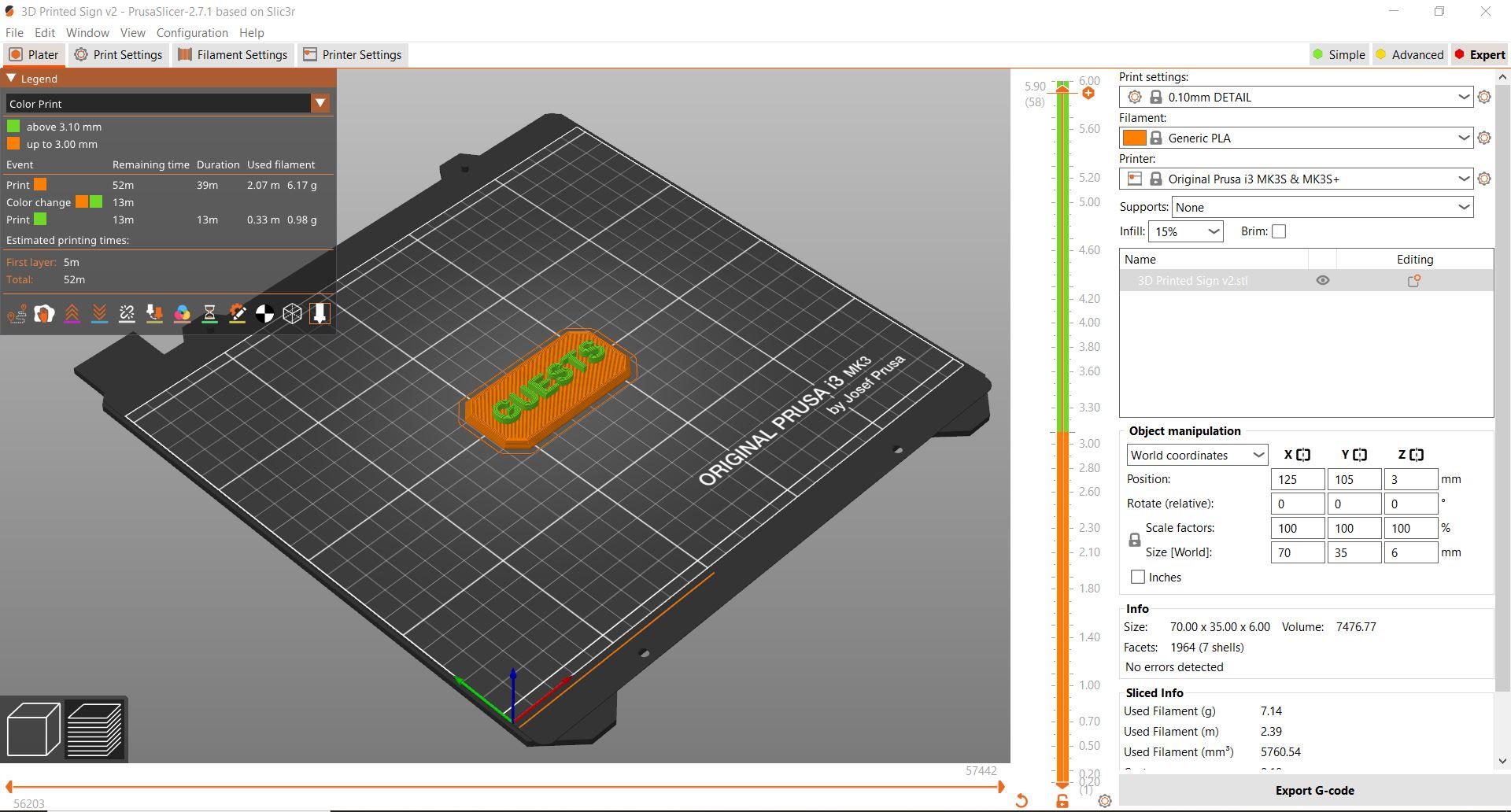The height and width of the screenshot is (812, 1511).
Task: Click horizontal move slider left thumb
Action: tap(9, 786)
